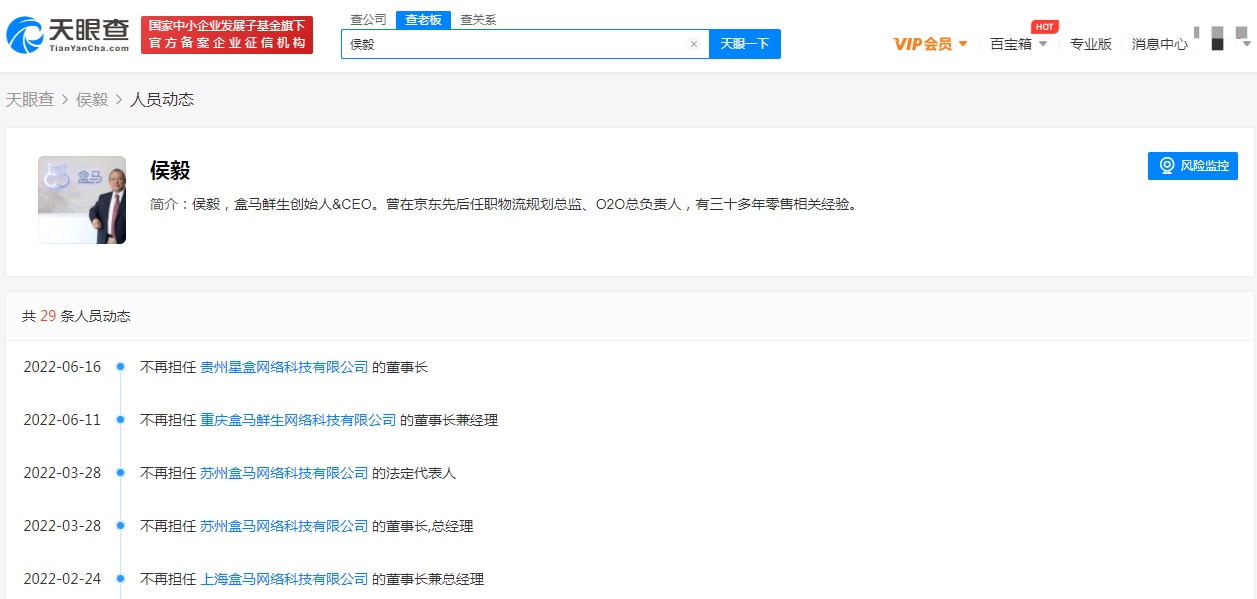
Task: Click the TianYanCha logo
Action: (68, 35)
